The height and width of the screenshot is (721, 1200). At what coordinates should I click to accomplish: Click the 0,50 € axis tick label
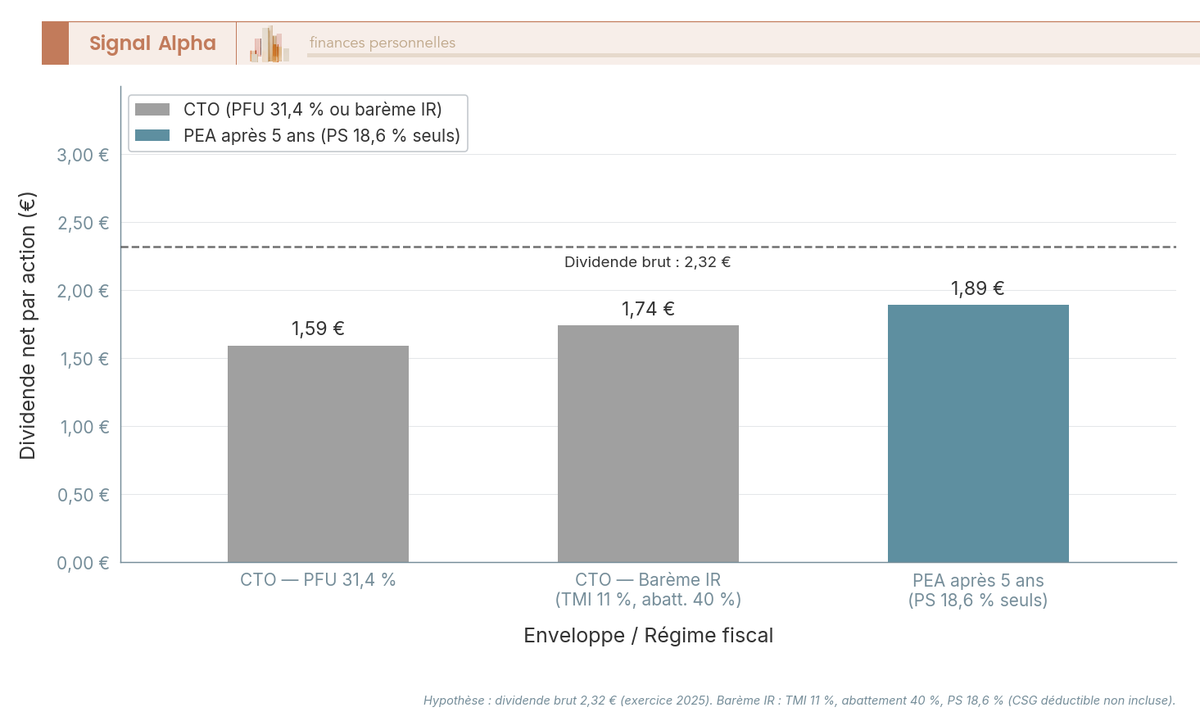coord(85,495)
